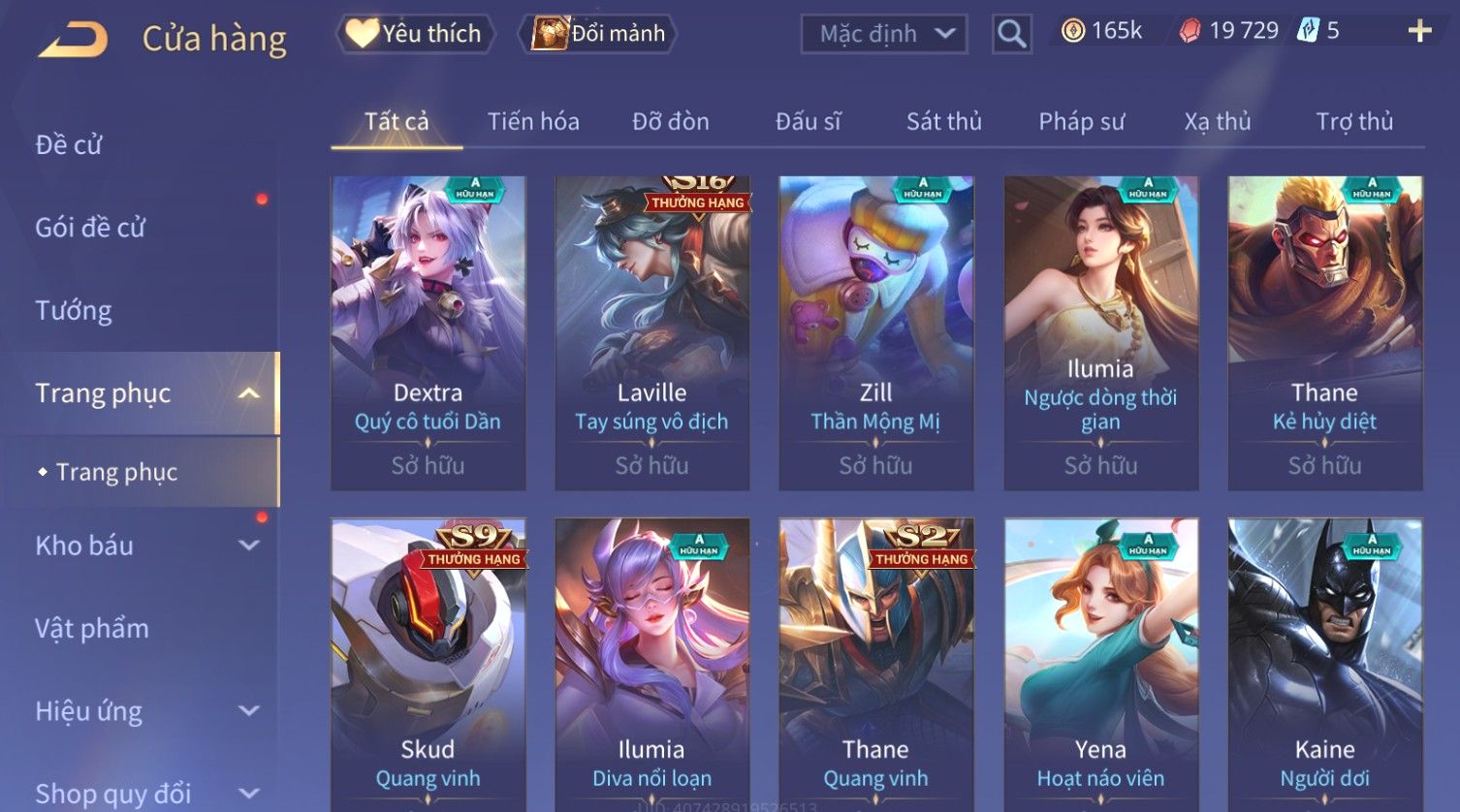
Task: Open the search magnifier icon
Action: click(1011, 35)
